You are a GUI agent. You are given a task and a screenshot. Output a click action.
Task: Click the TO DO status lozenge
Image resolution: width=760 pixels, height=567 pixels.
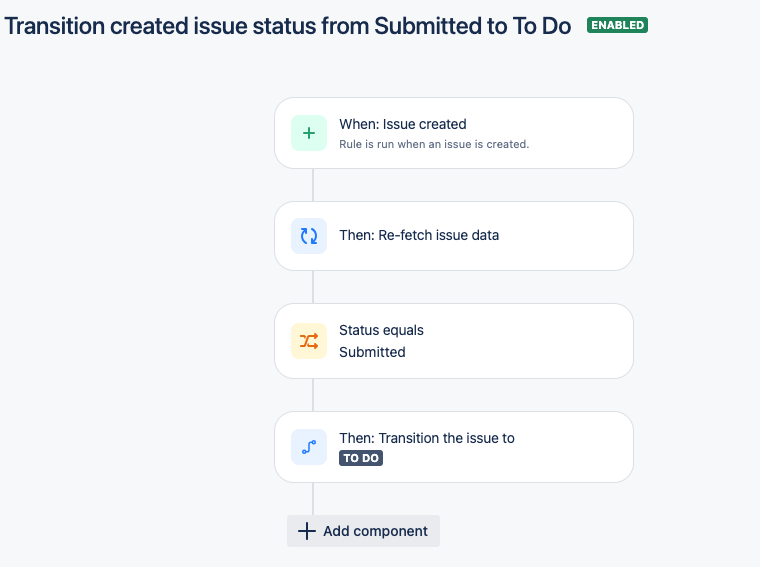pos(361,458)
